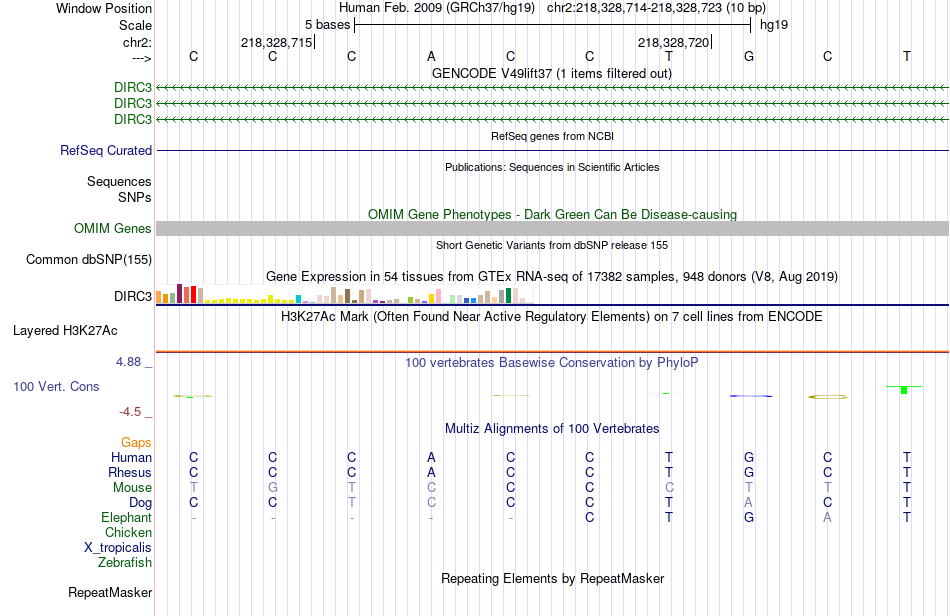Click the G base in Mouse alignment row
Screen dimensions: 950x616
coord(273,488)
